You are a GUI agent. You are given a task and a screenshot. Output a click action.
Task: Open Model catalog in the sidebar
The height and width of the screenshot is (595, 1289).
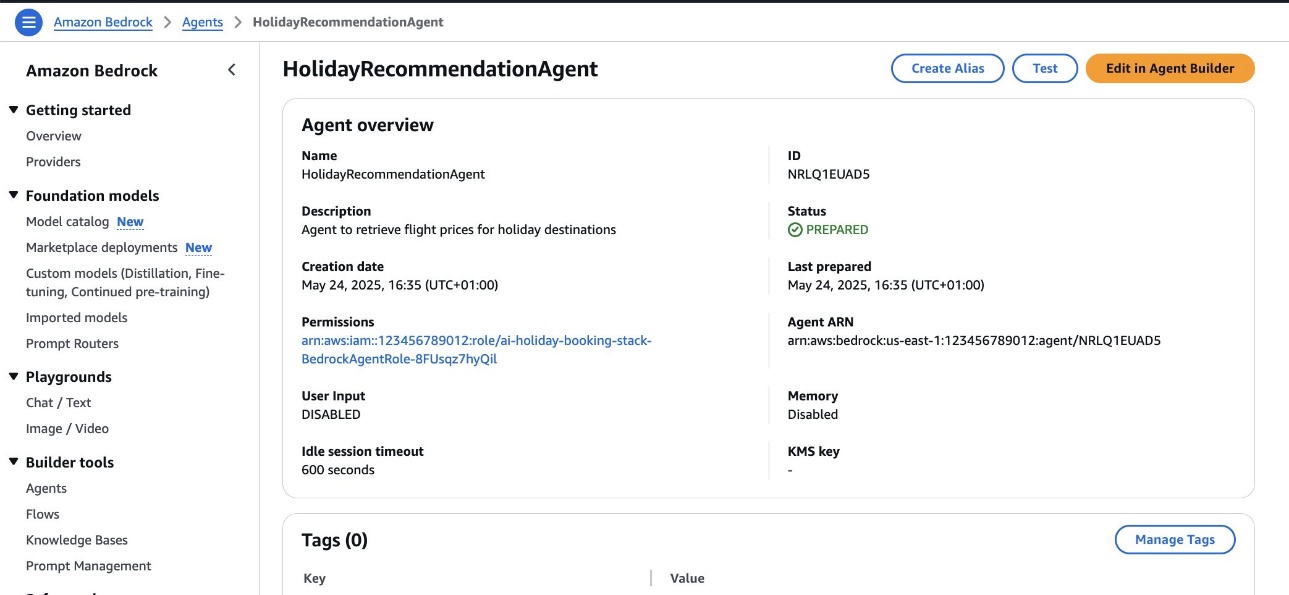[x=67, y=222]
